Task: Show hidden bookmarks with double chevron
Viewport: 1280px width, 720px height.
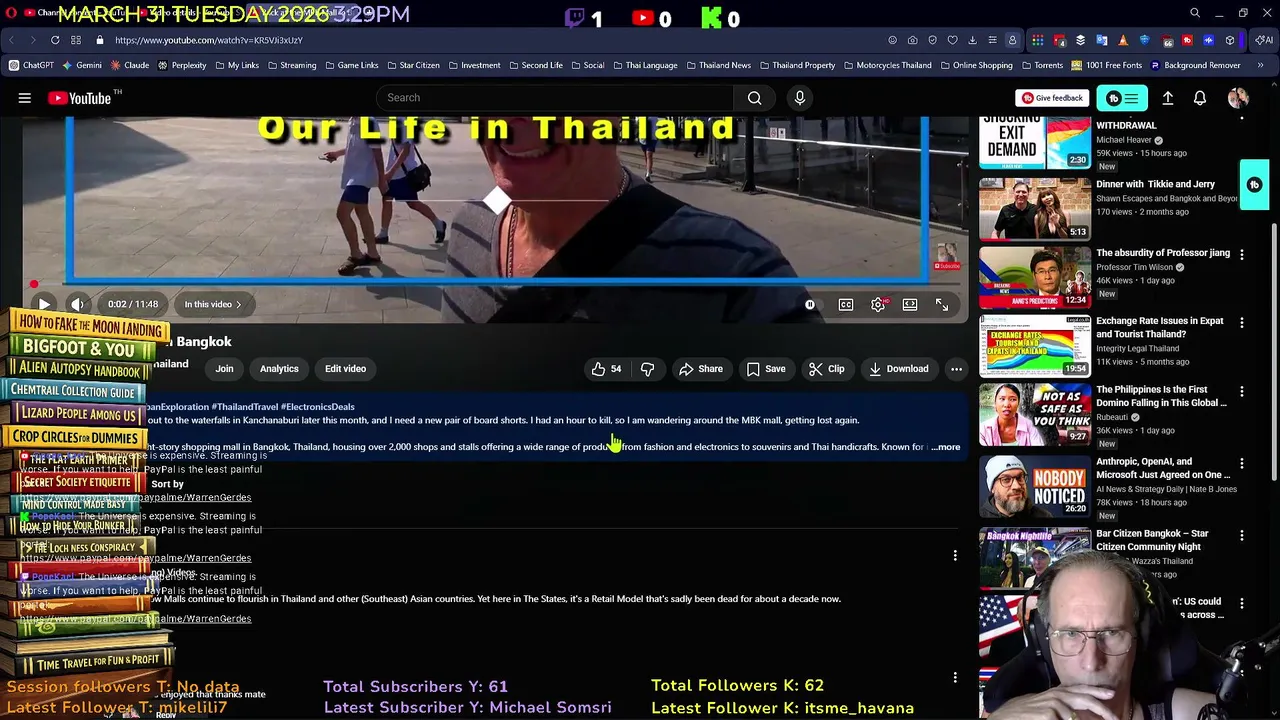Action: 1260,65
